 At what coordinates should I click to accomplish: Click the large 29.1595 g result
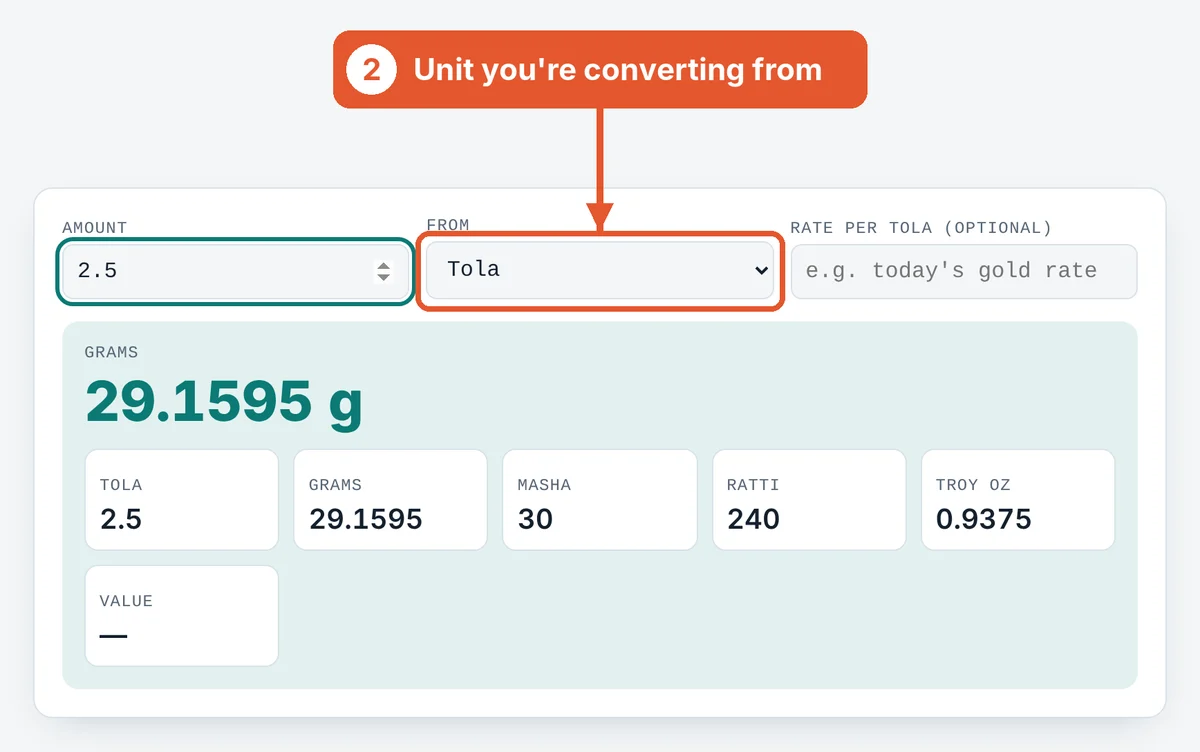224,402
